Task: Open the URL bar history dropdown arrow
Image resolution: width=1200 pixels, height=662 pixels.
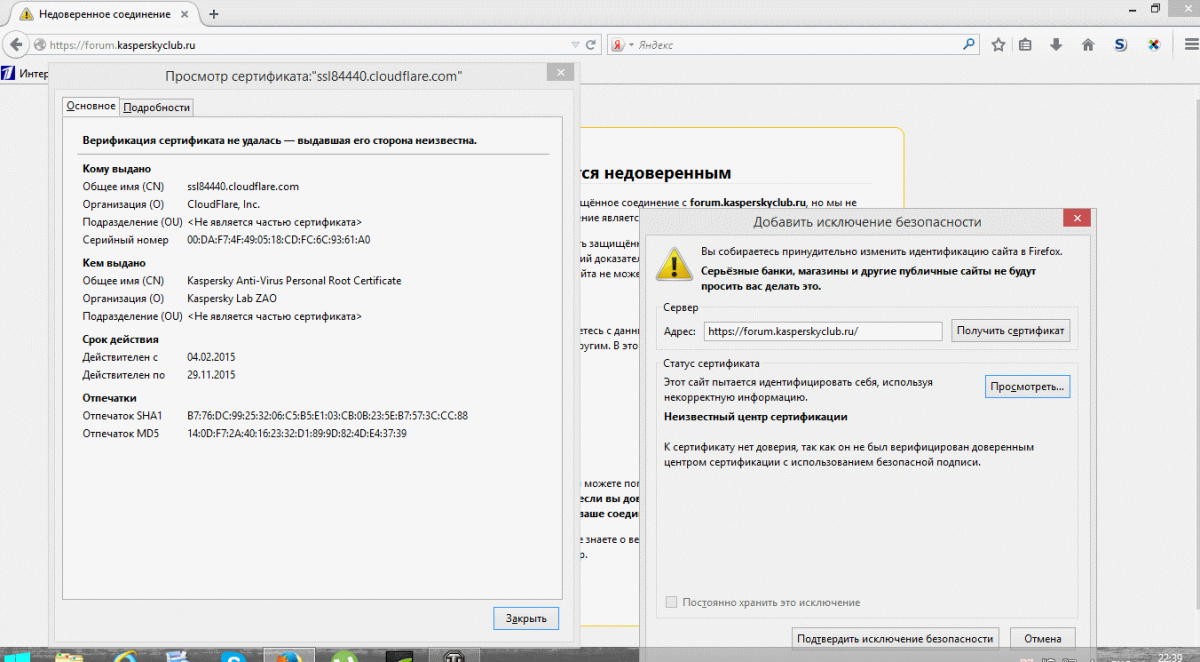Action: tap(574, 45)
